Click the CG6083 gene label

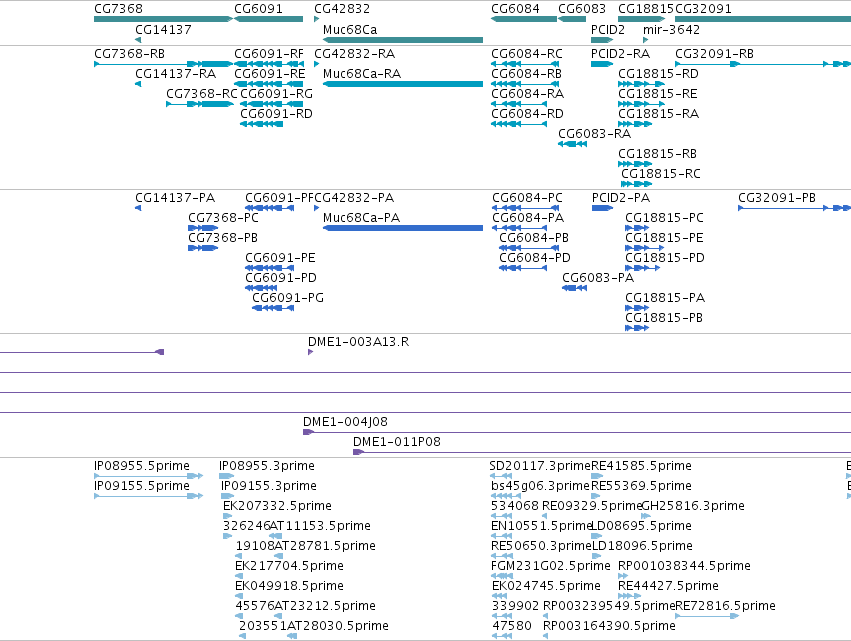pos(582,9)
